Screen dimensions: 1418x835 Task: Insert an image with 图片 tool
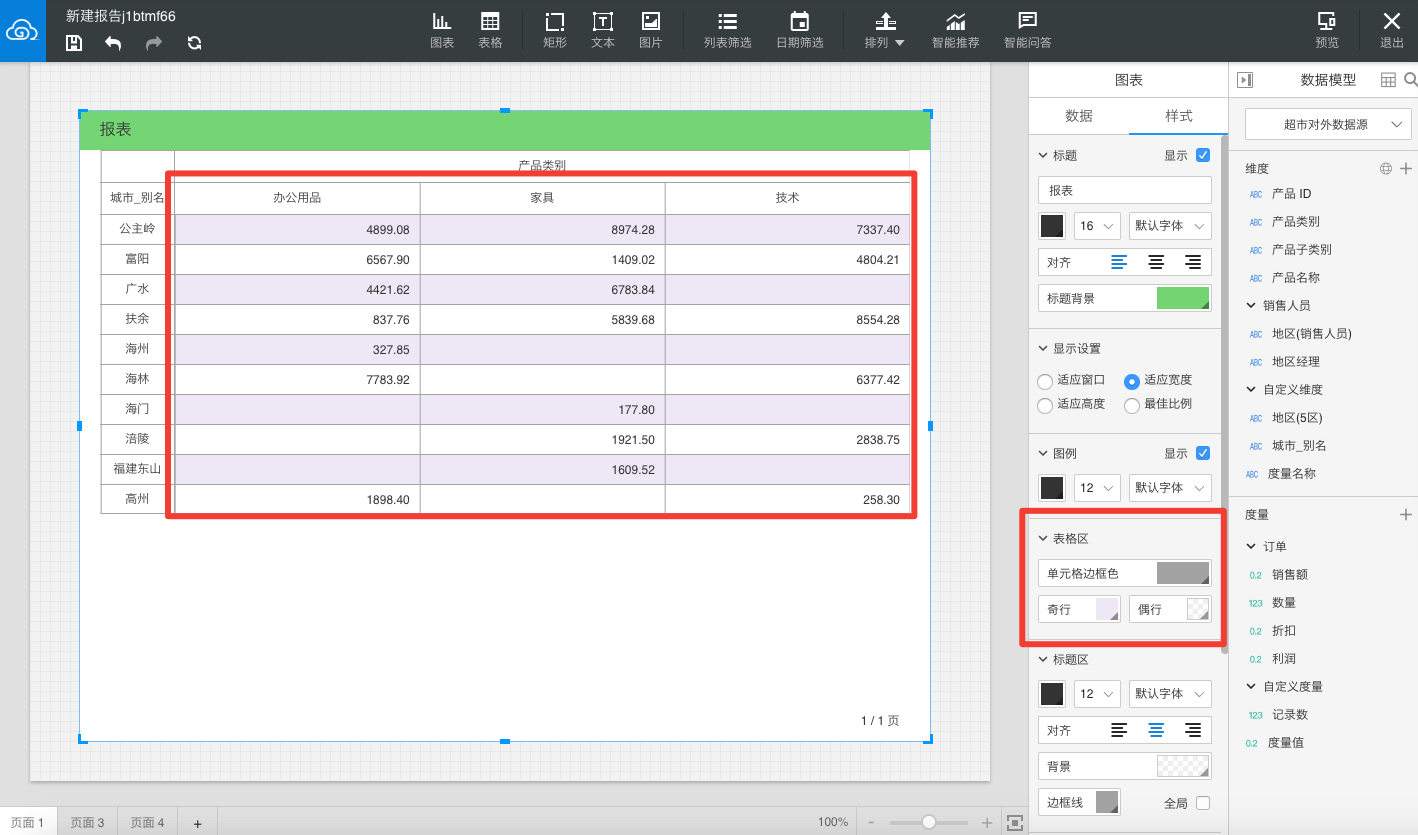651,30
